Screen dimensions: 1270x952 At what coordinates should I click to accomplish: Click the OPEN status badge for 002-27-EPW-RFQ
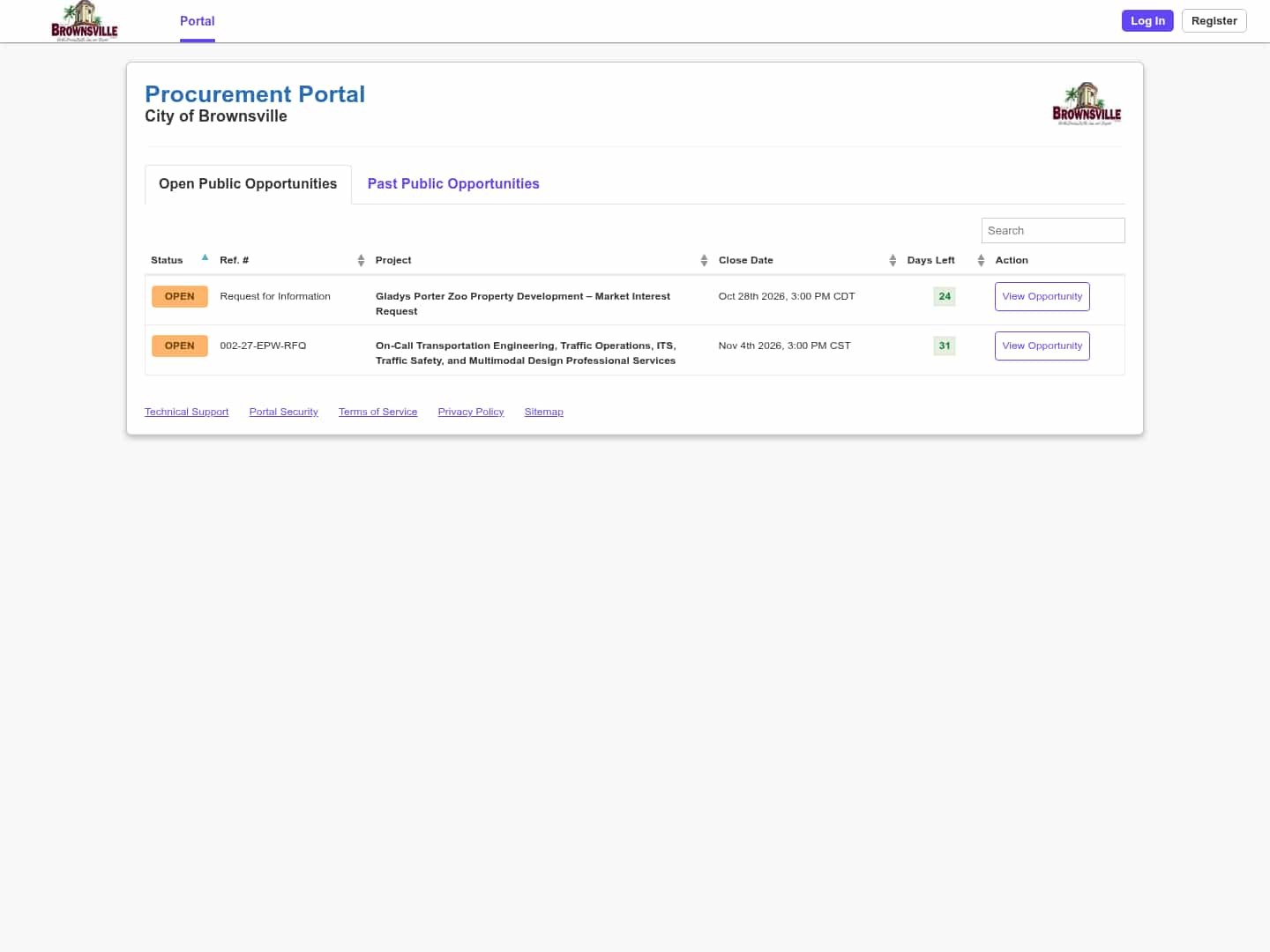tap(180, 346)
